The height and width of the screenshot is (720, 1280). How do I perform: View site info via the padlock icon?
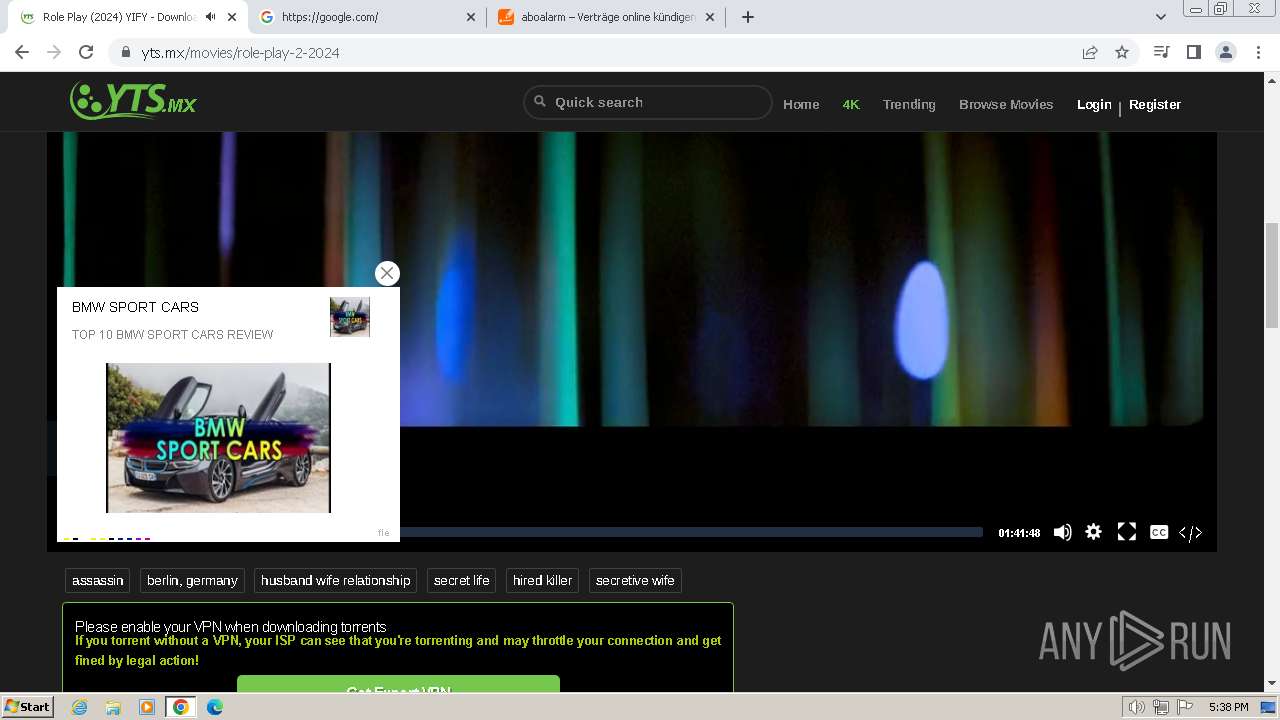[x=125, y=52]
